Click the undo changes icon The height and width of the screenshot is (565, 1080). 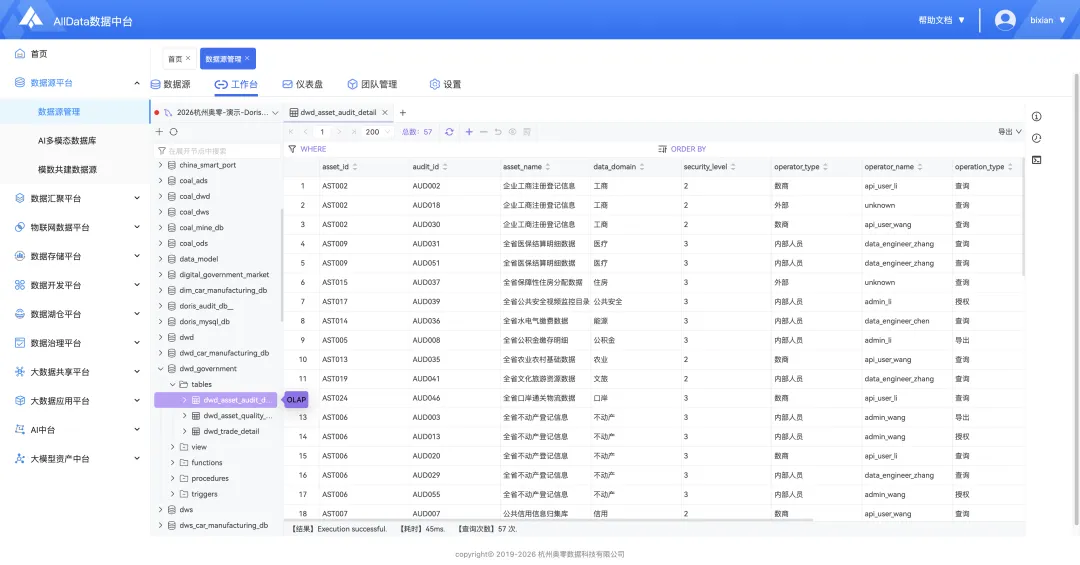point(497,132)
